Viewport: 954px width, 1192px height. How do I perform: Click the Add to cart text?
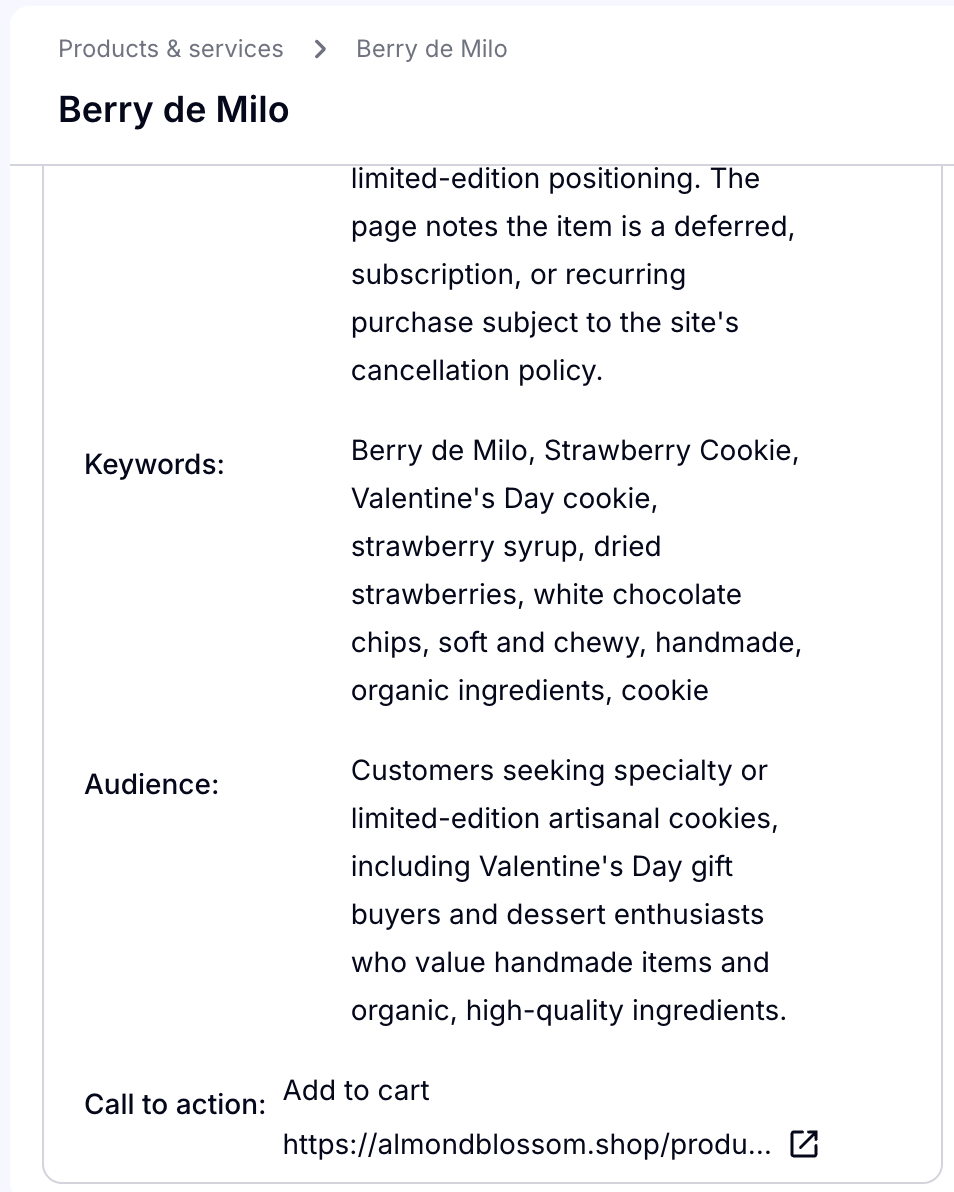pyautogui.click(x=356, y=1090)
